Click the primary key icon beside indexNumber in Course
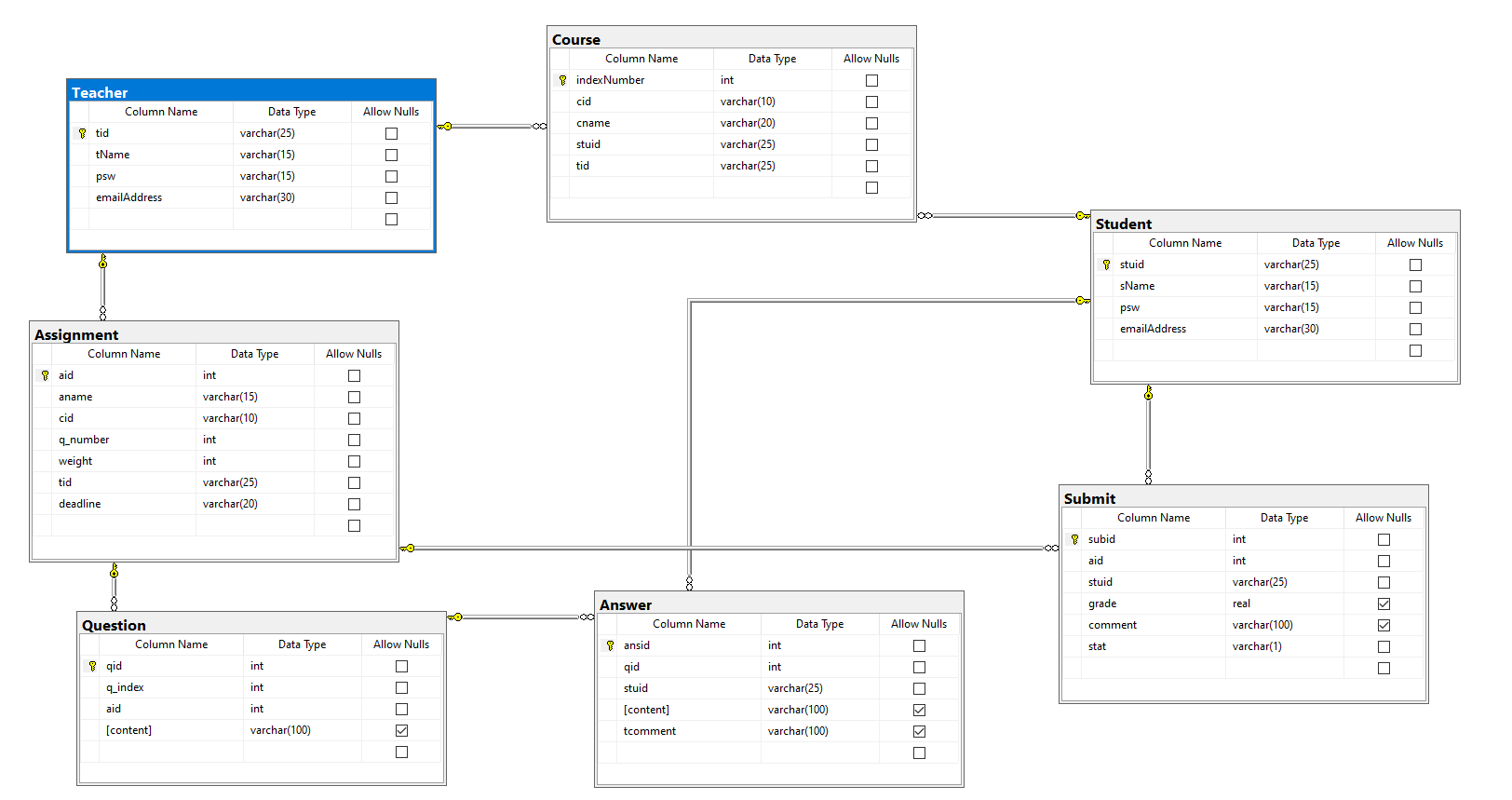1512x800 pixels. (562, 80)
